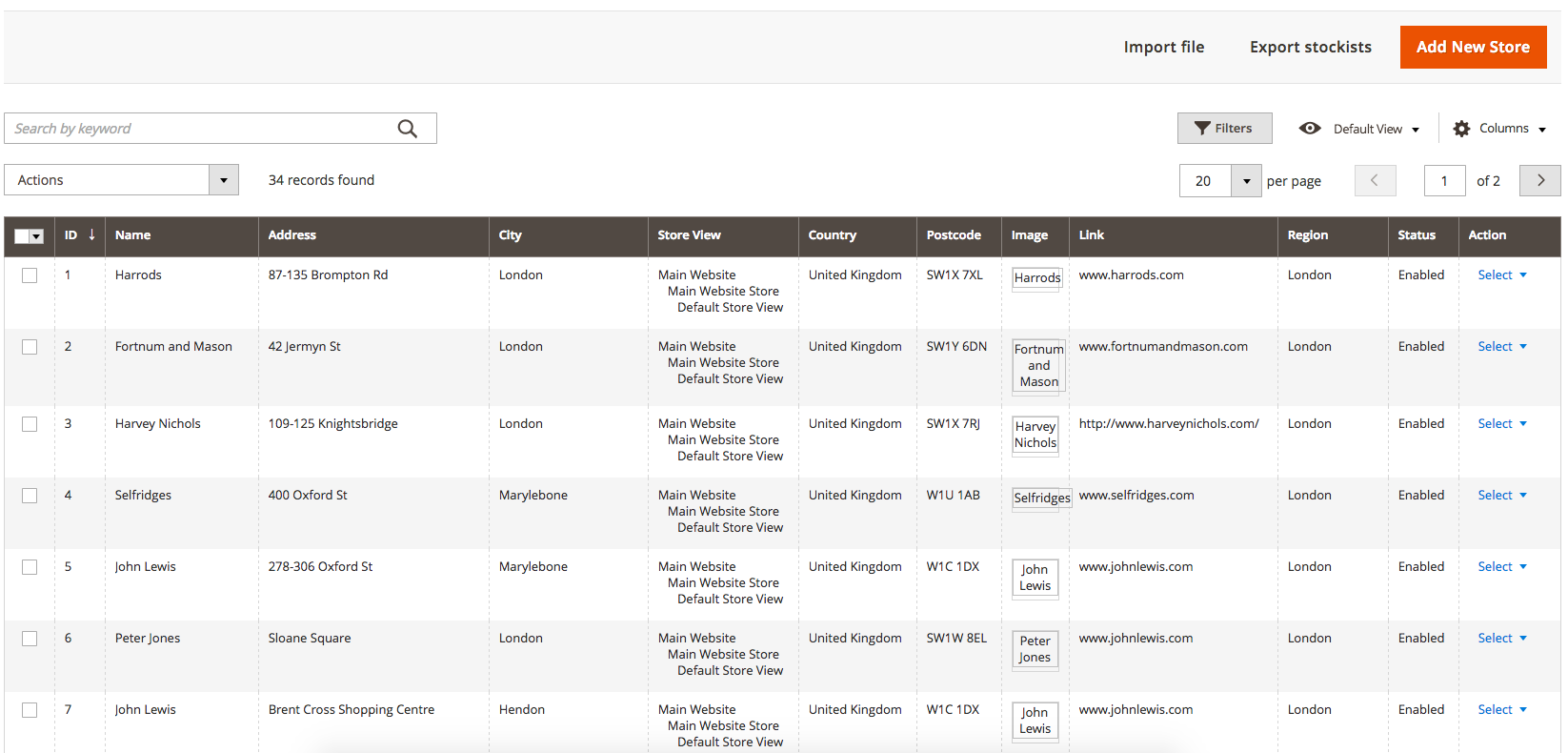The width and height of the screenshot is (1568, 753).
Task: Click the Fortnum and Mason image thumbnail
Action: [1038, 366]
